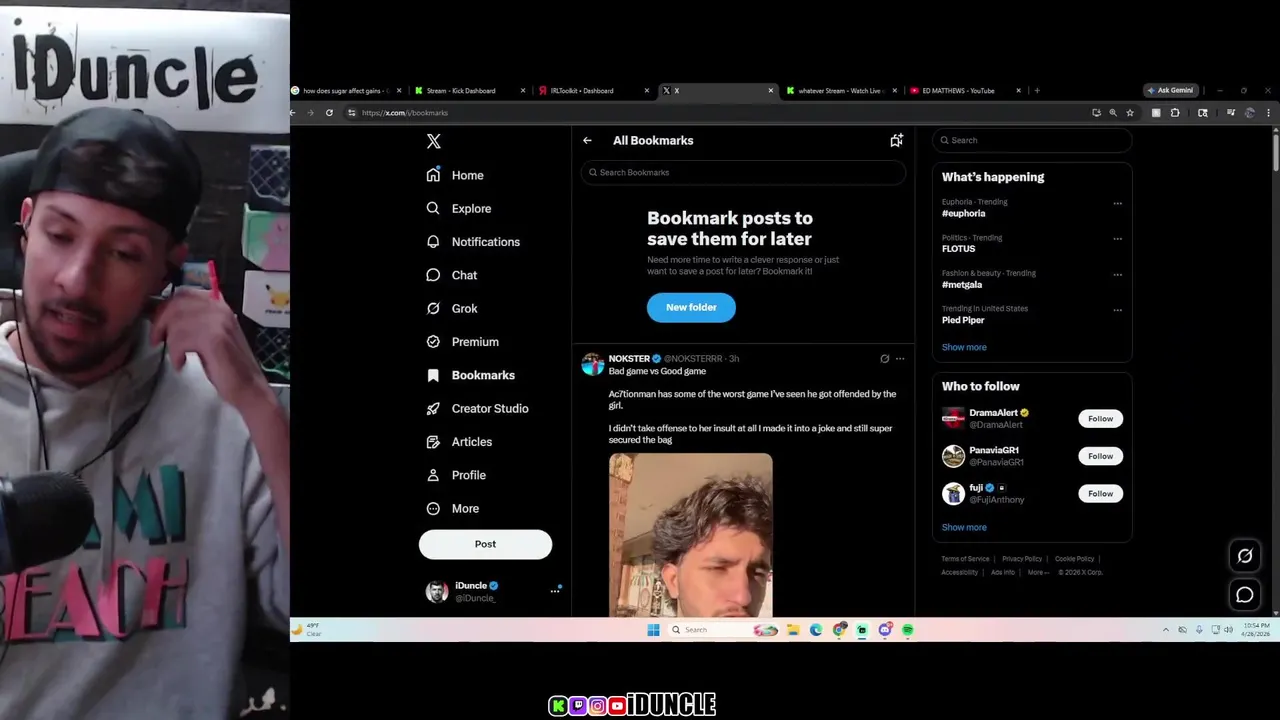Open the Terms of Service link
The height and width of the screenshot is (720, 1280).
pyautogui.click(x=965, y=559)
